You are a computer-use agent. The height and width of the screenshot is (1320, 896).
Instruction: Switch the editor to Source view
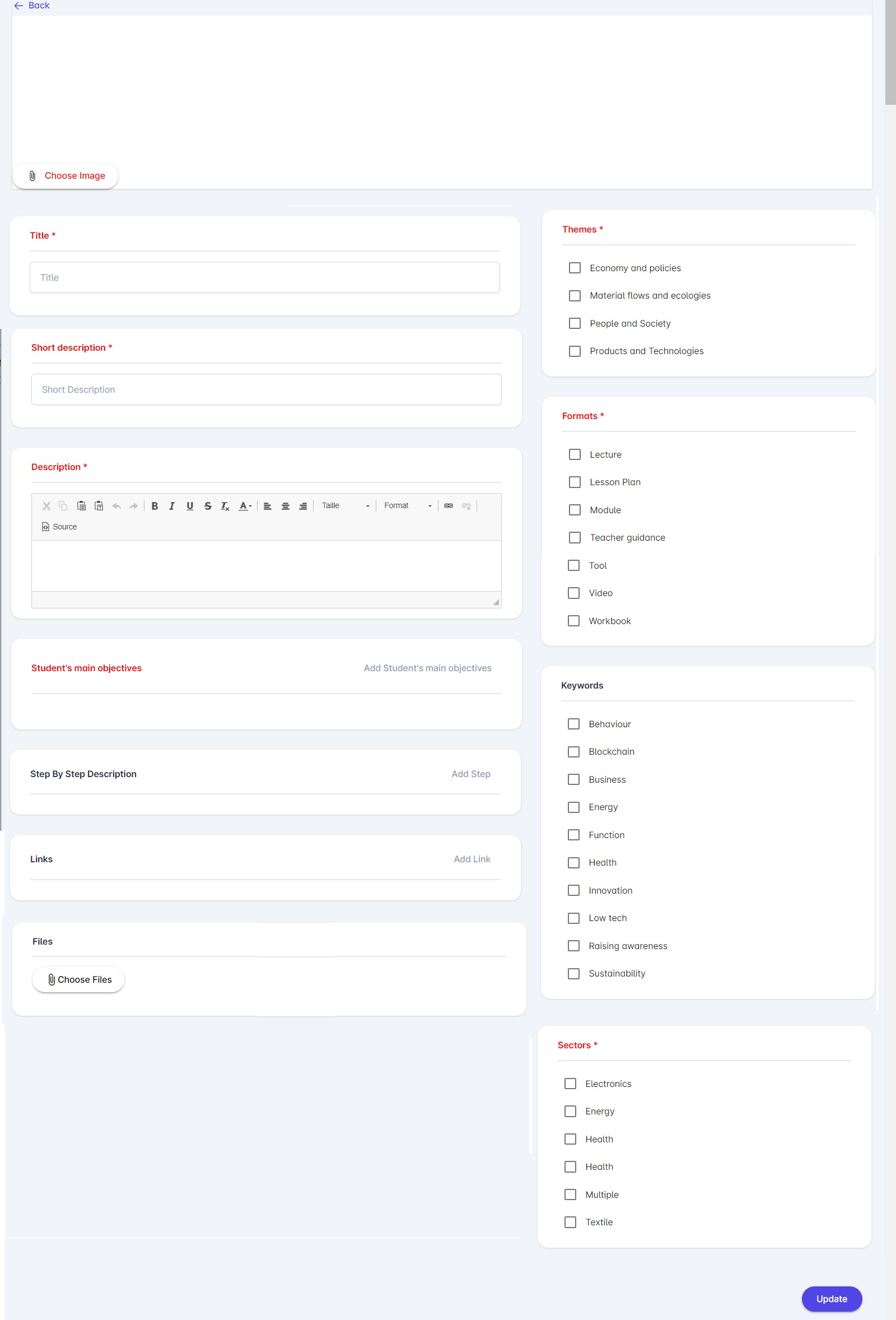(59, 527)
